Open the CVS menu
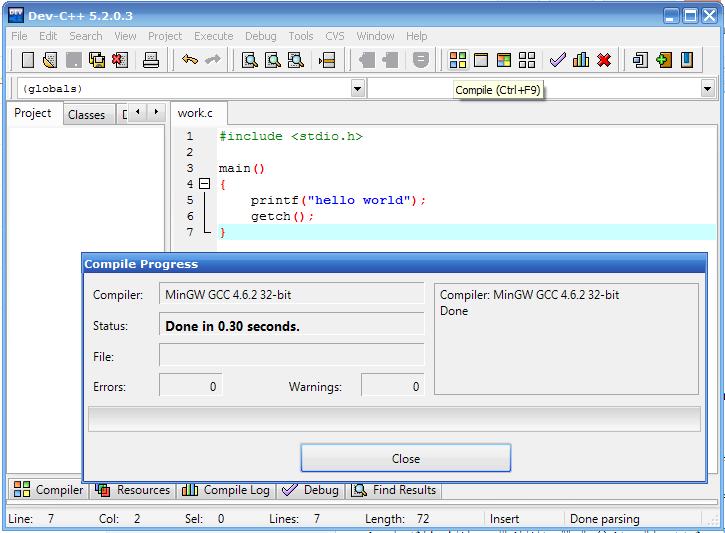Screen dimensions: 725x533 coord(335,36)
